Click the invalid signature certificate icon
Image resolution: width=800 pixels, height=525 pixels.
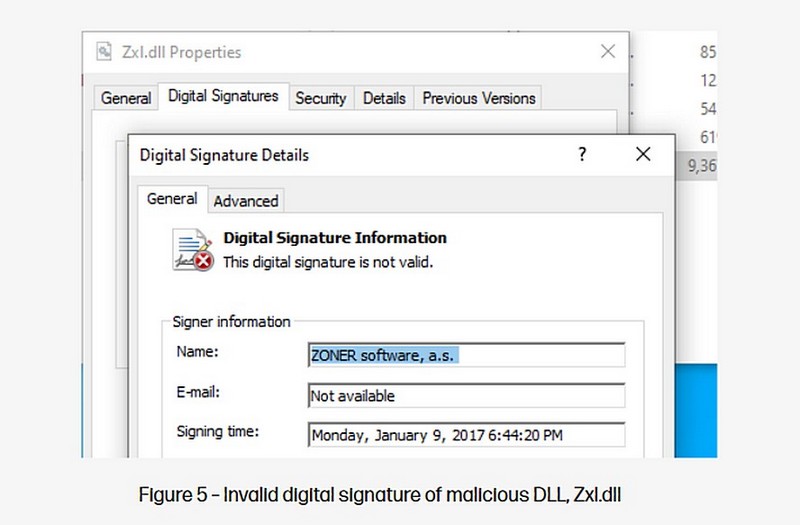point(192,250)
